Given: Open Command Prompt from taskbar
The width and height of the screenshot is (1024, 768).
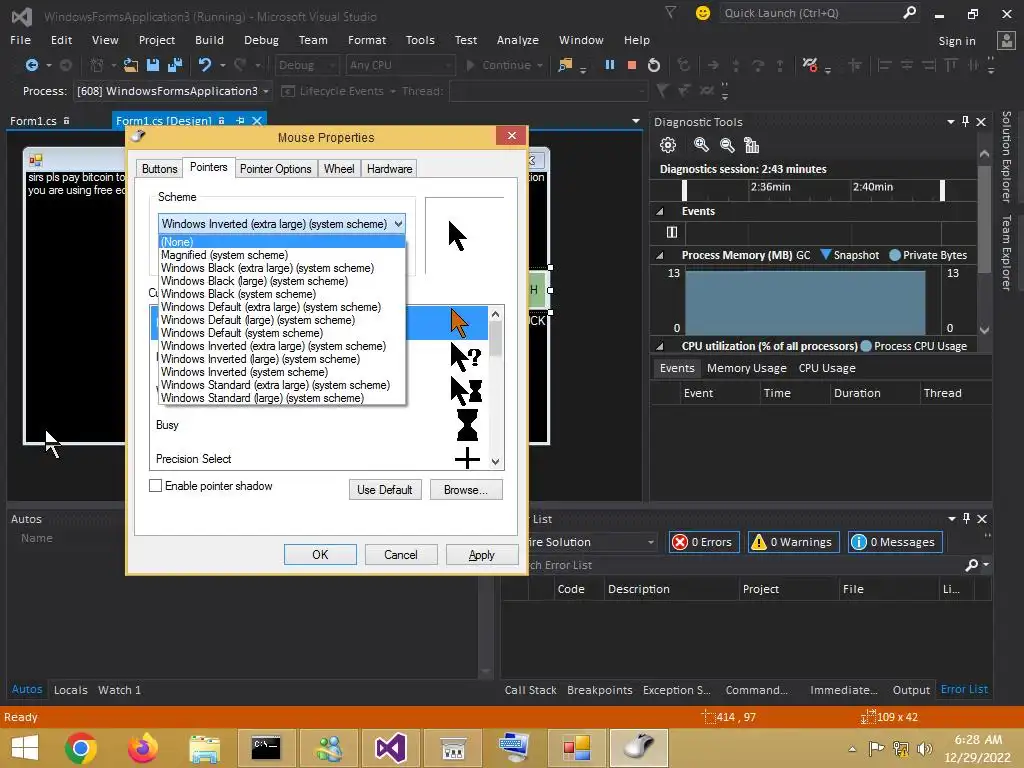Looking at the screenshot, I should pos(266,748).
